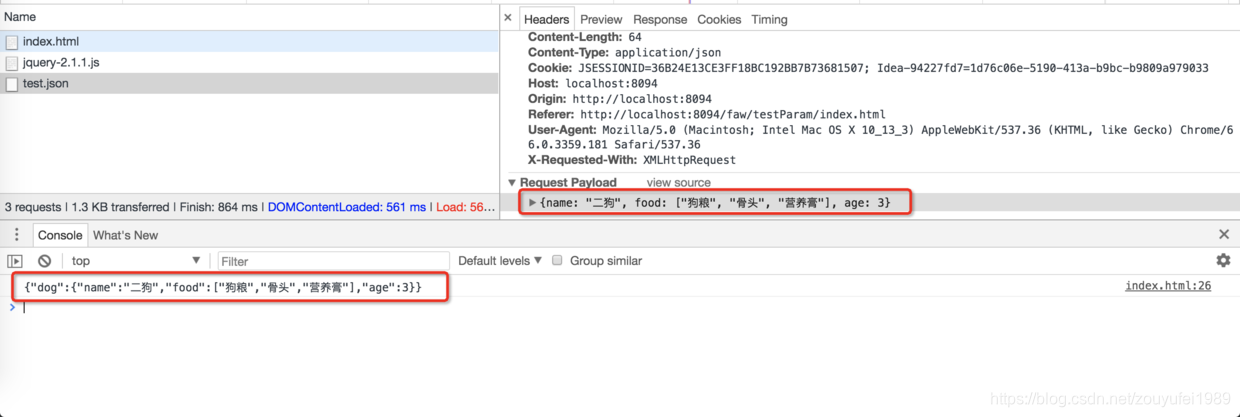Click the file icon next to index.html
Viewport: 1240px width, 417px height.
(x=12, y=42)
